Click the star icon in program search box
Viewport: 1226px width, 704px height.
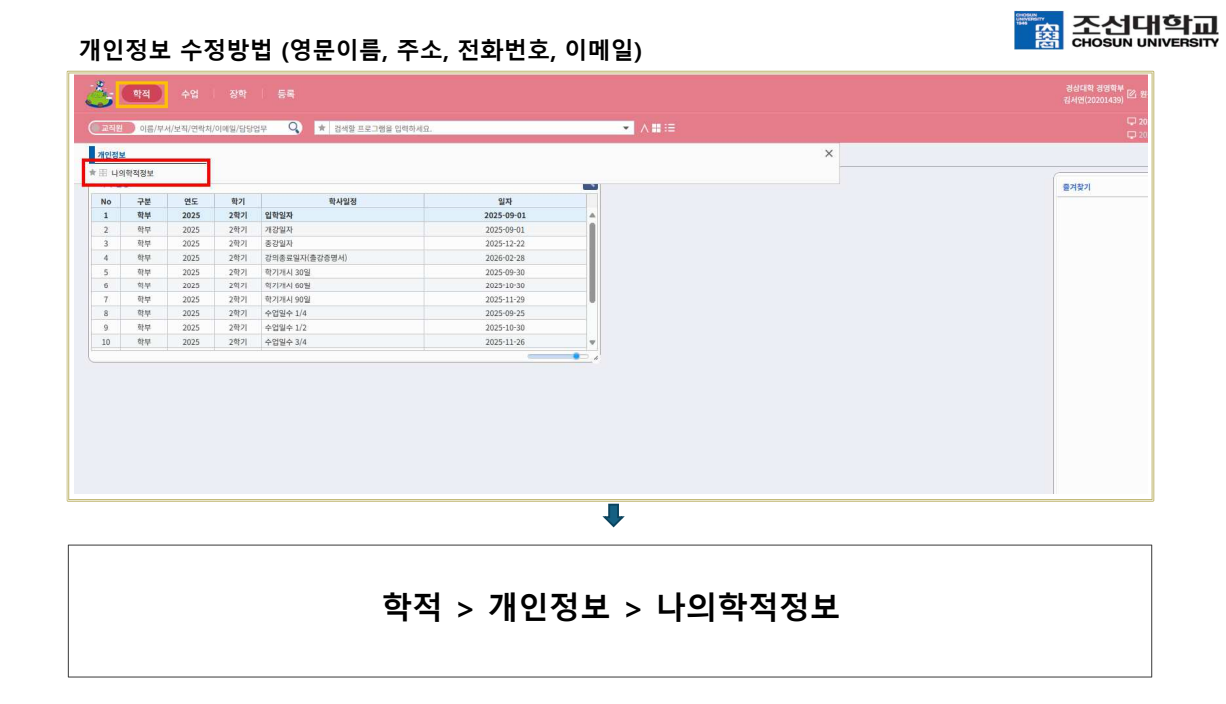[x=322, y=128]
